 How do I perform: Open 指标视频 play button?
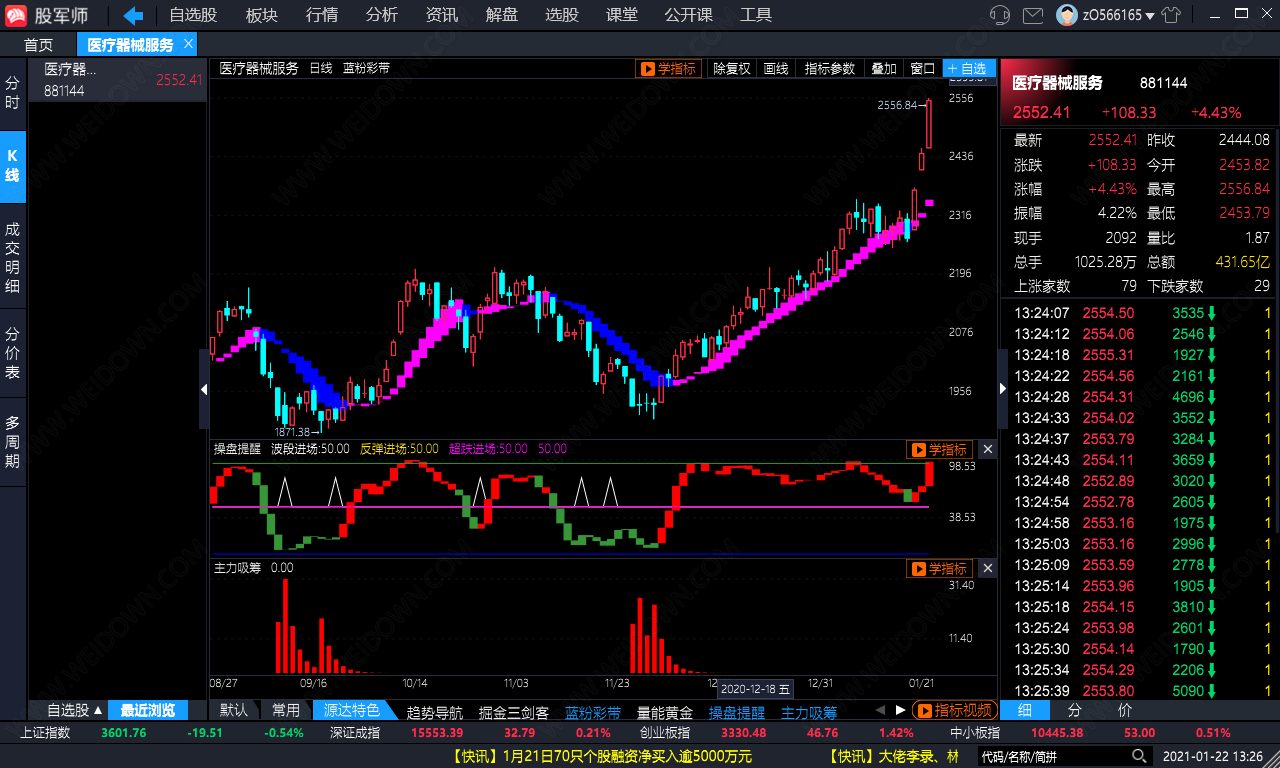(x=955, y=711)
